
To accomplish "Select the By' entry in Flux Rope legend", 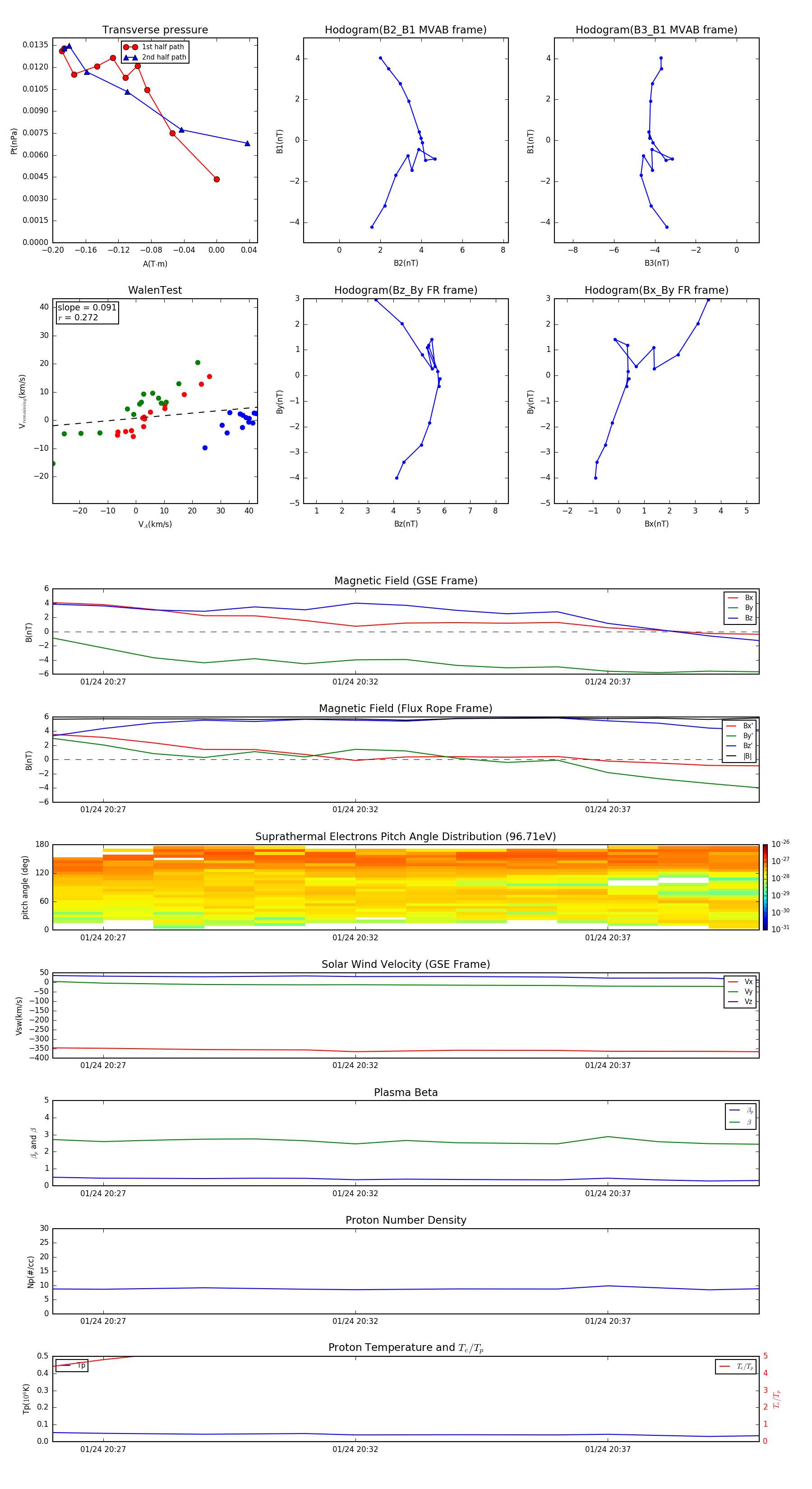I will coord(740,736).
